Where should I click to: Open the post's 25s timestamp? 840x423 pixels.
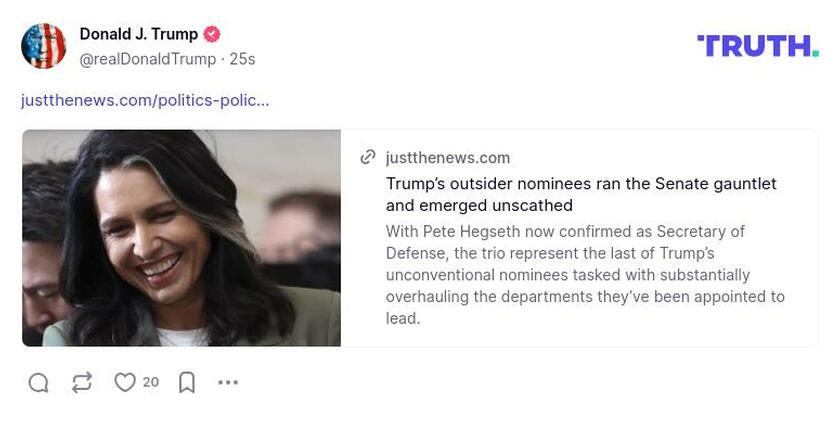(x=242, y=59)
